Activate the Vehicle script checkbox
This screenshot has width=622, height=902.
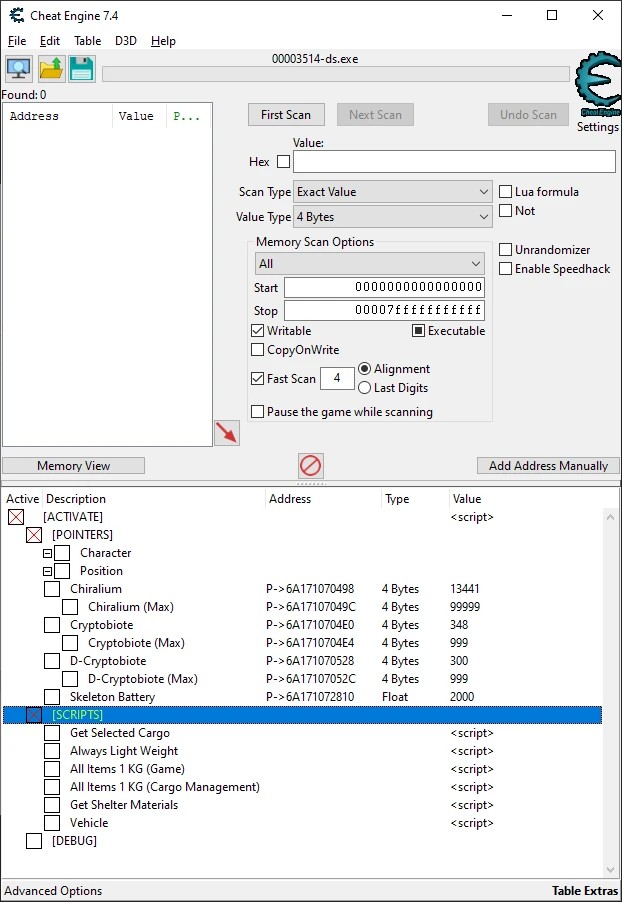click(x=52, y=823)
